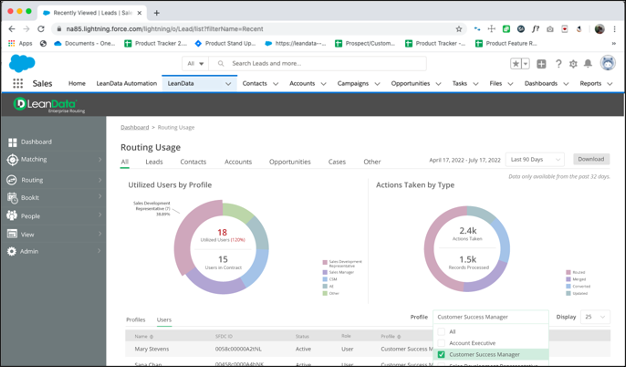
Task: Click the Users table tab
Action: [x=164, y=319]
